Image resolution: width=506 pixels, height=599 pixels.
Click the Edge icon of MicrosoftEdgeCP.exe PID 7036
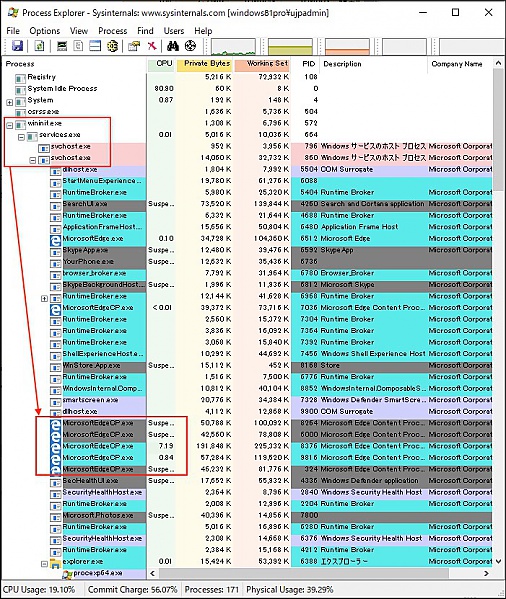56,309
